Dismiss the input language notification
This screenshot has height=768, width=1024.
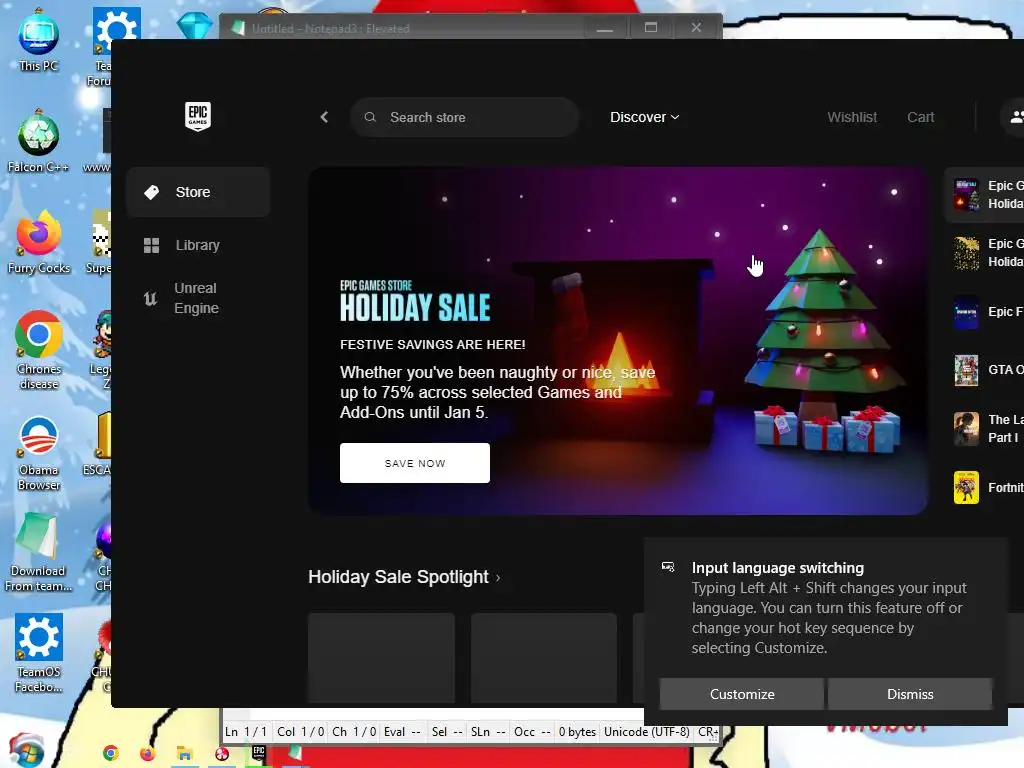pyautogui.click(x=910, y=694)
